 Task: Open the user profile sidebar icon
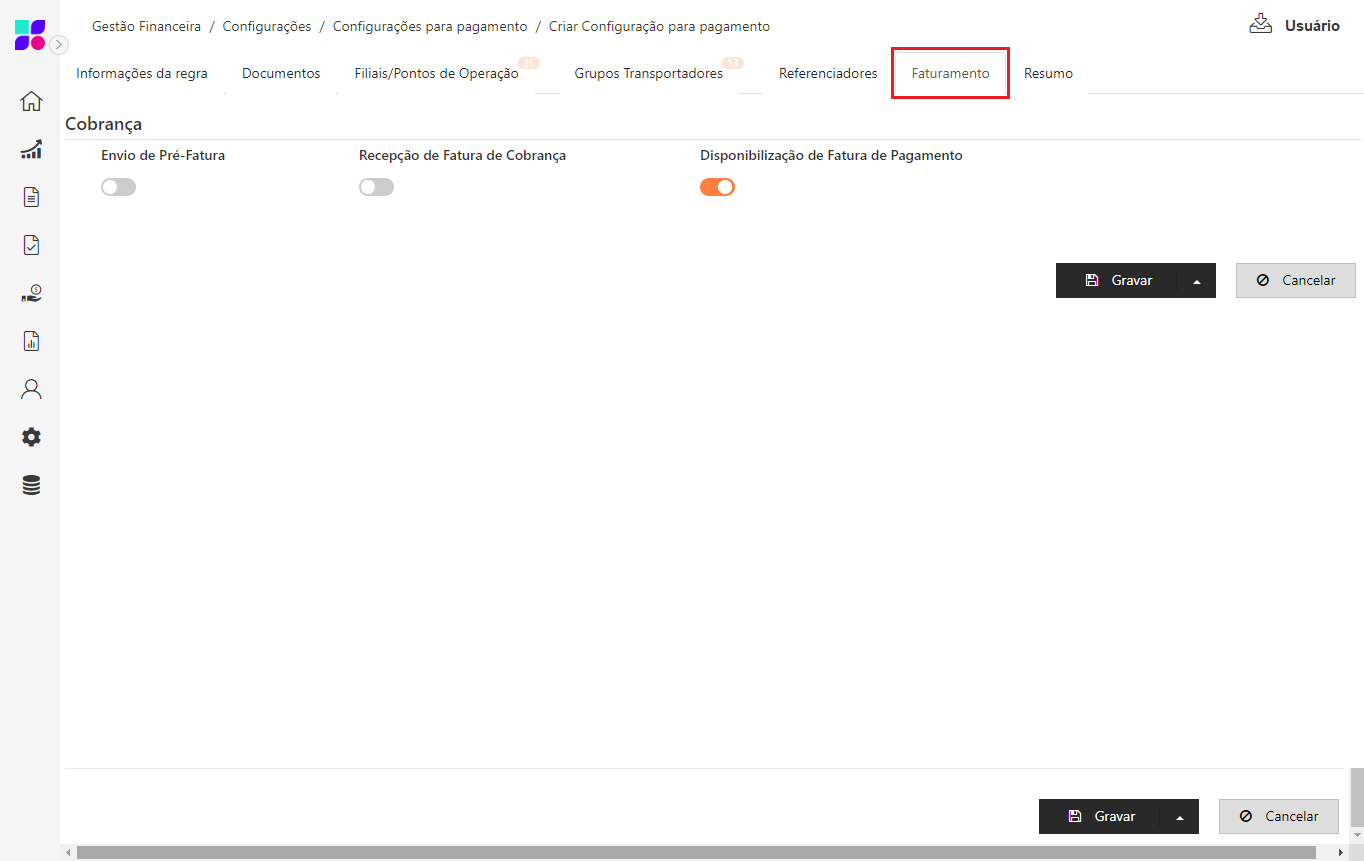click(31, 389)
